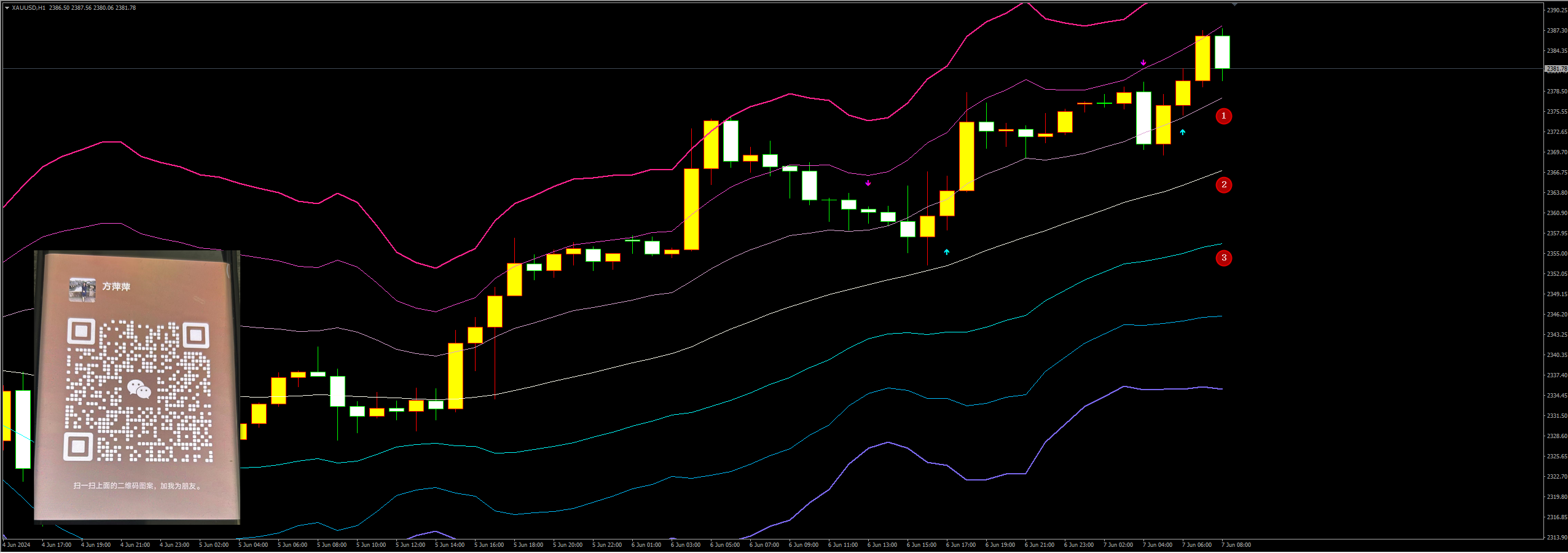Click the 5 Jun 04:00 time label
1568x553 pixels.
pos(253,545)
